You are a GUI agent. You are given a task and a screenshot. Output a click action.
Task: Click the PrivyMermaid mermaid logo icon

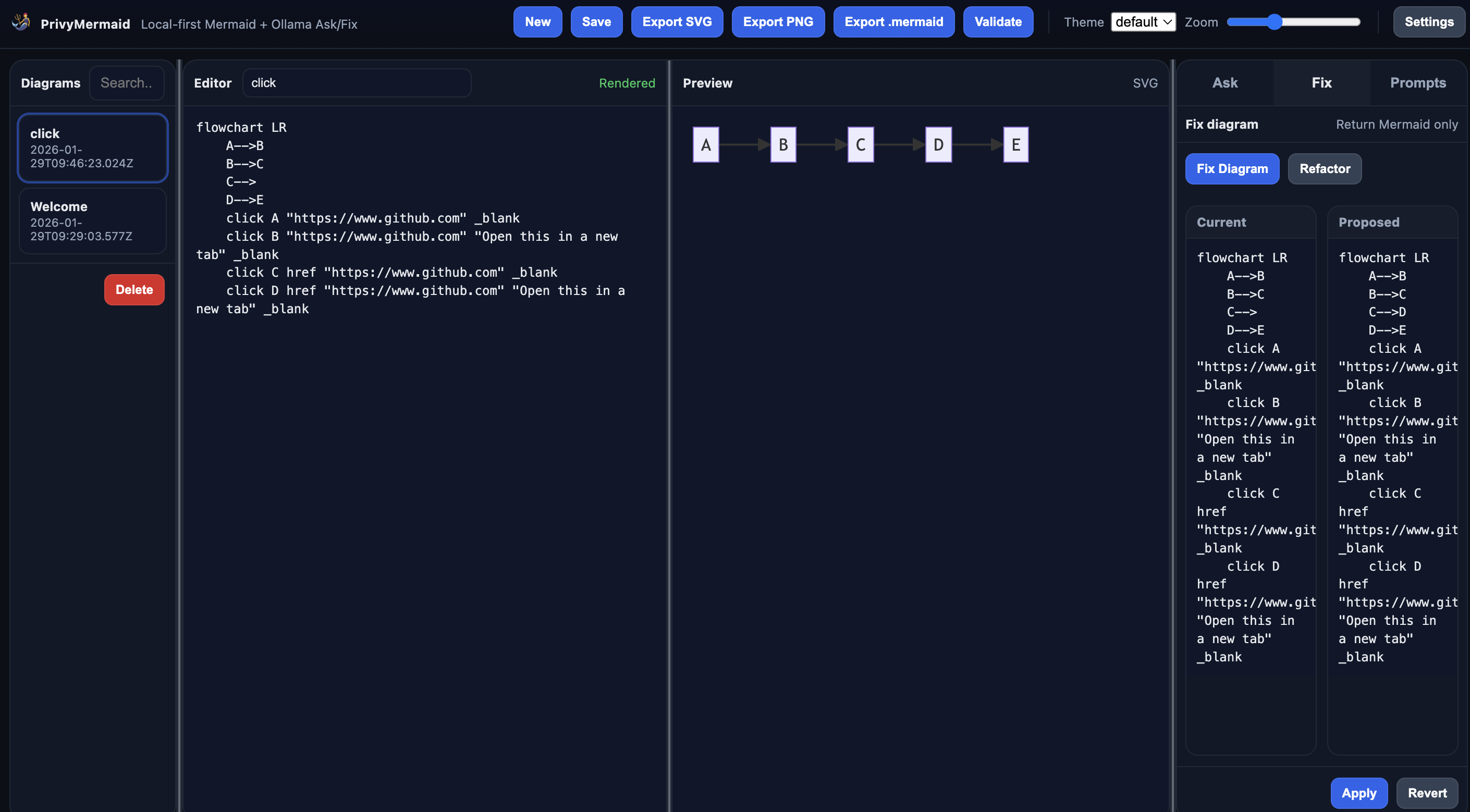click(x=21, y=22)
